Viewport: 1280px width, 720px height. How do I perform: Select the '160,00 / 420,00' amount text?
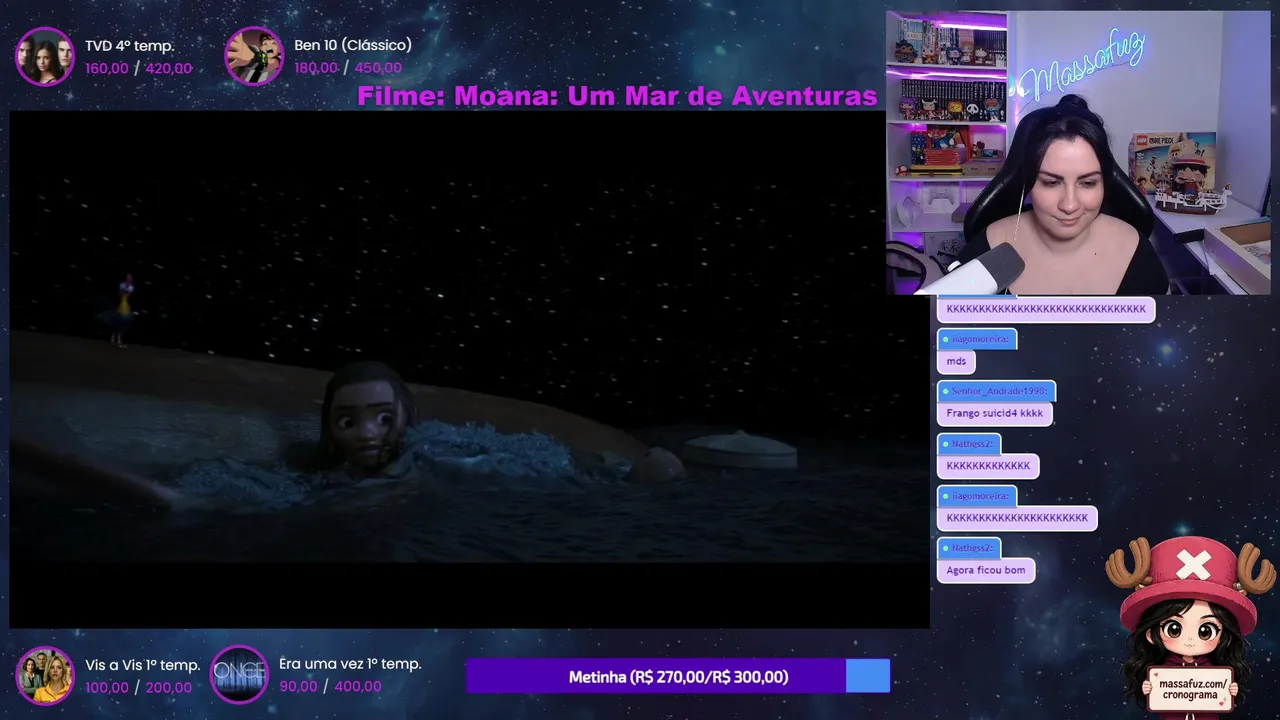[138, 68]
